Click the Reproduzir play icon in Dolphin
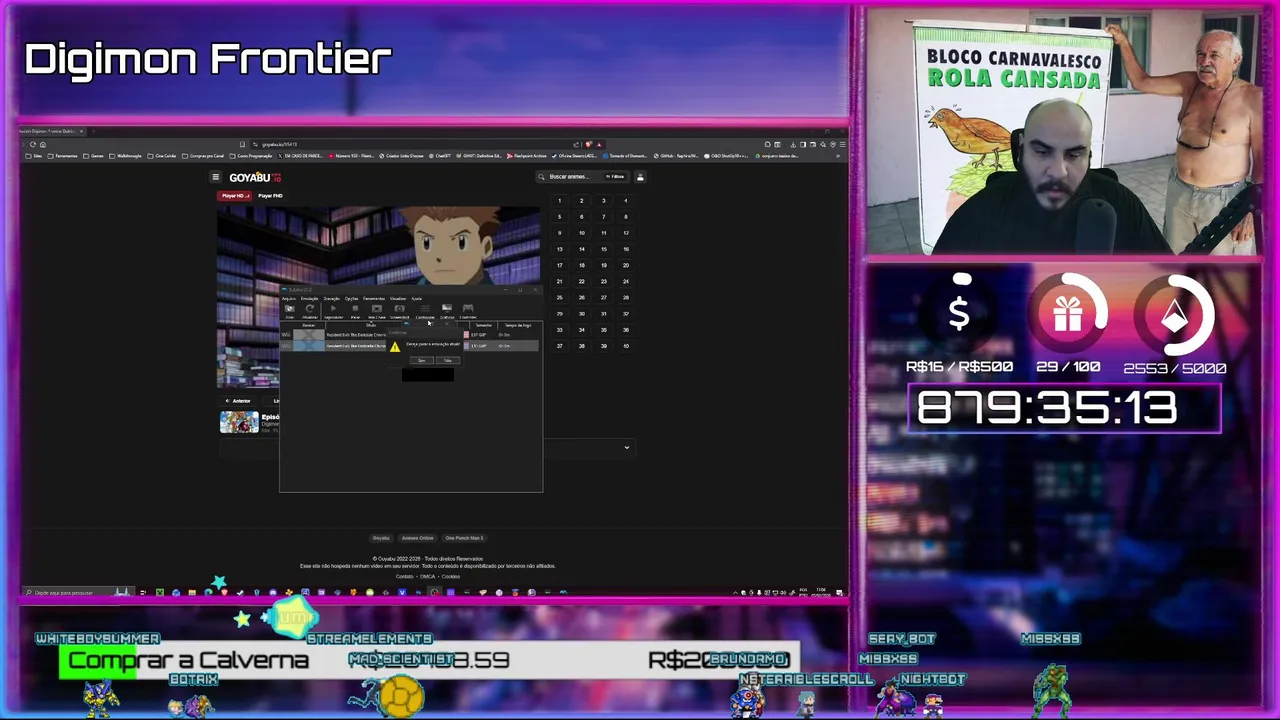Viewport: 1280px width, 720px height. tap(333, 311)
